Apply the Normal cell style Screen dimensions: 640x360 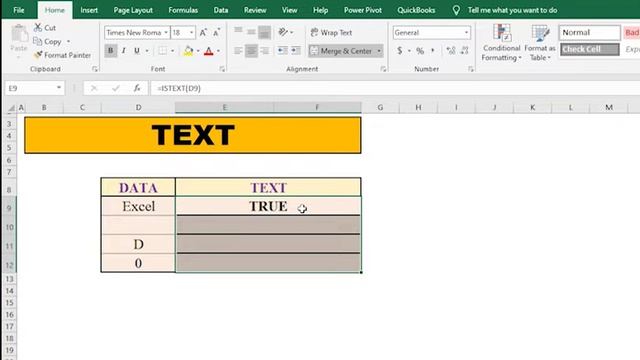[x=589, y=32]
